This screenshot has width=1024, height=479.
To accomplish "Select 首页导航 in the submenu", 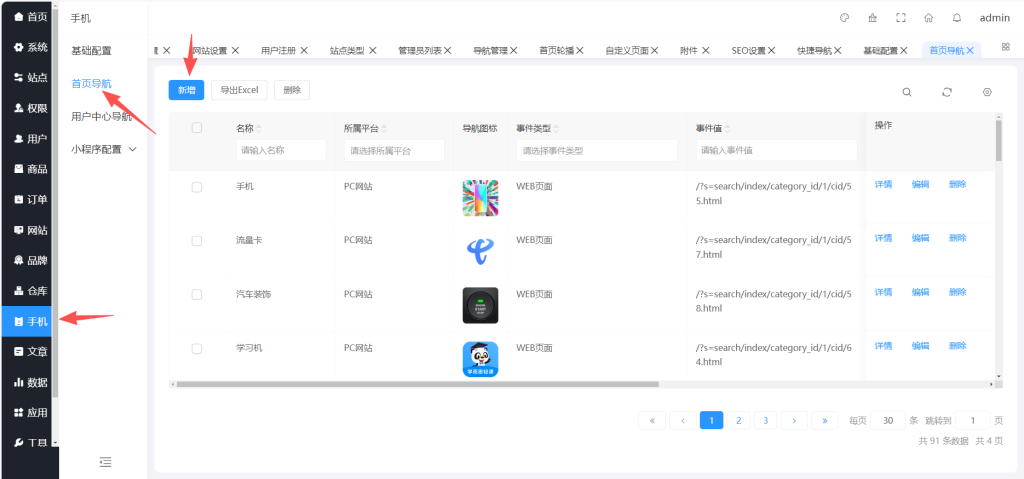I will pos(91,83).
